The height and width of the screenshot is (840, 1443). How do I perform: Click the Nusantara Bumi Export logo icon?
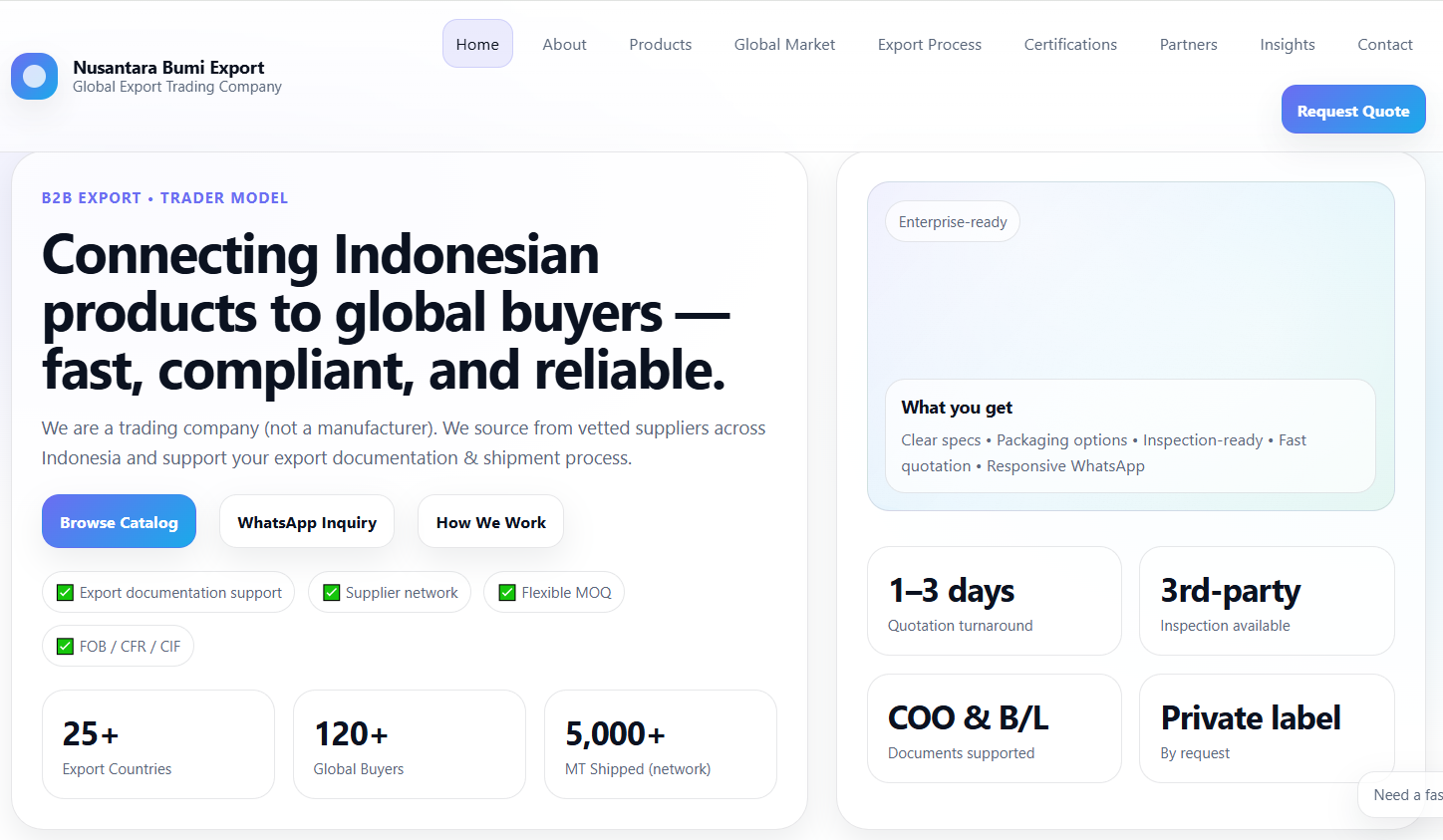[34, 77]
